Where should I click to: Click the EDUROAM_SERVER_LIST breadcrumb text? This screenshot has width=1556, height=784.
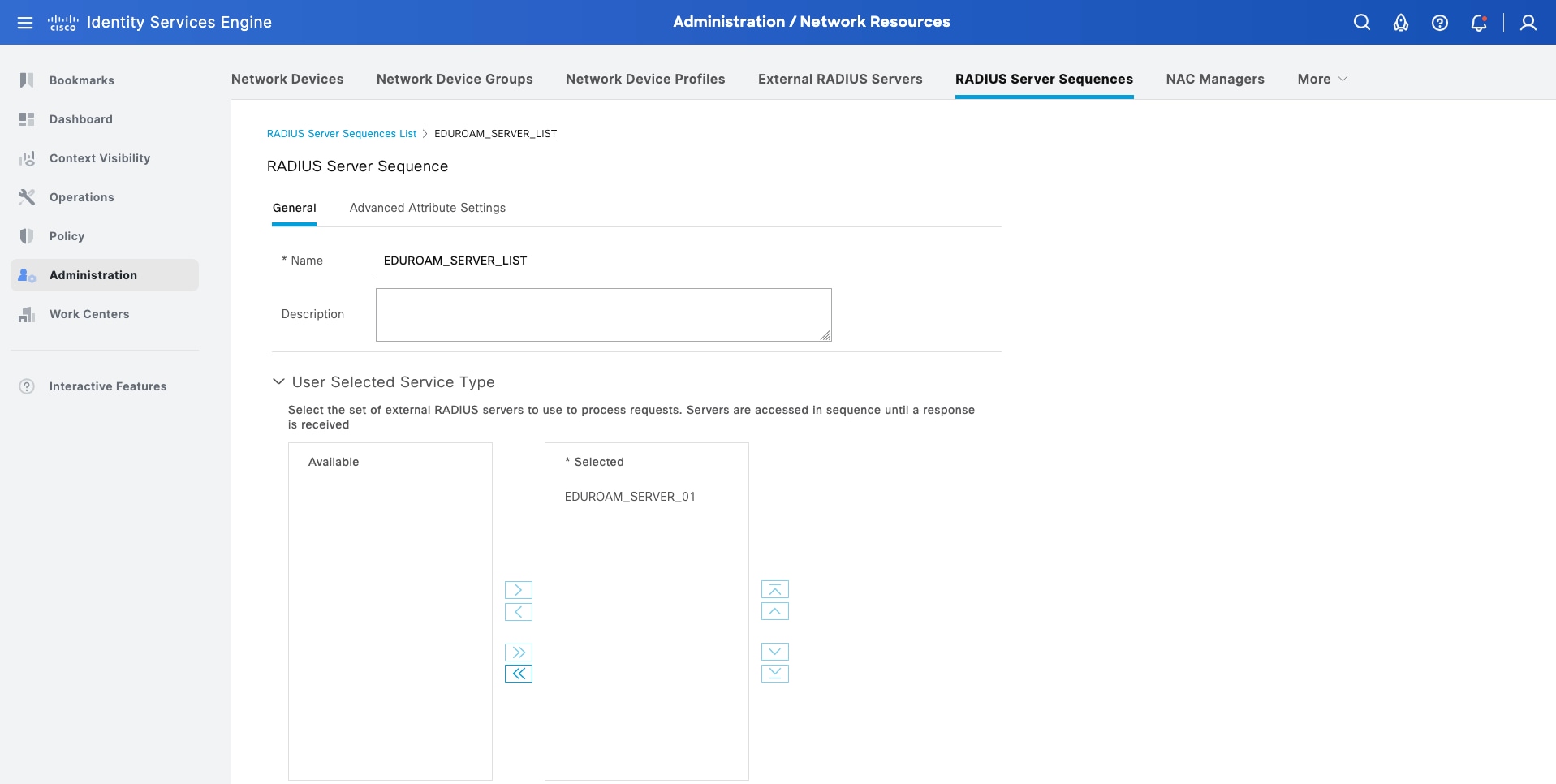[496, 134]
